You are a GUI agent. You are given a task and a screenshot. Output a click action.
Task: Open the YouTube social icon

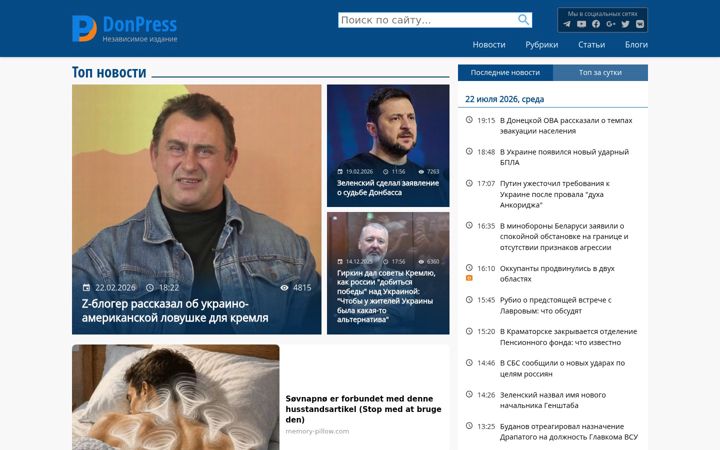click(581, 24)
